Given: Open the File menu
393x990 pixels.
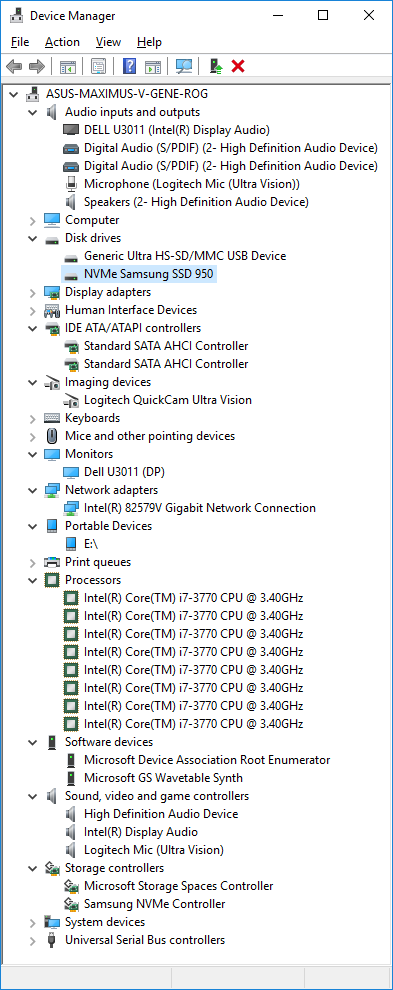Looking at the screenshot, I should (20, 42).
